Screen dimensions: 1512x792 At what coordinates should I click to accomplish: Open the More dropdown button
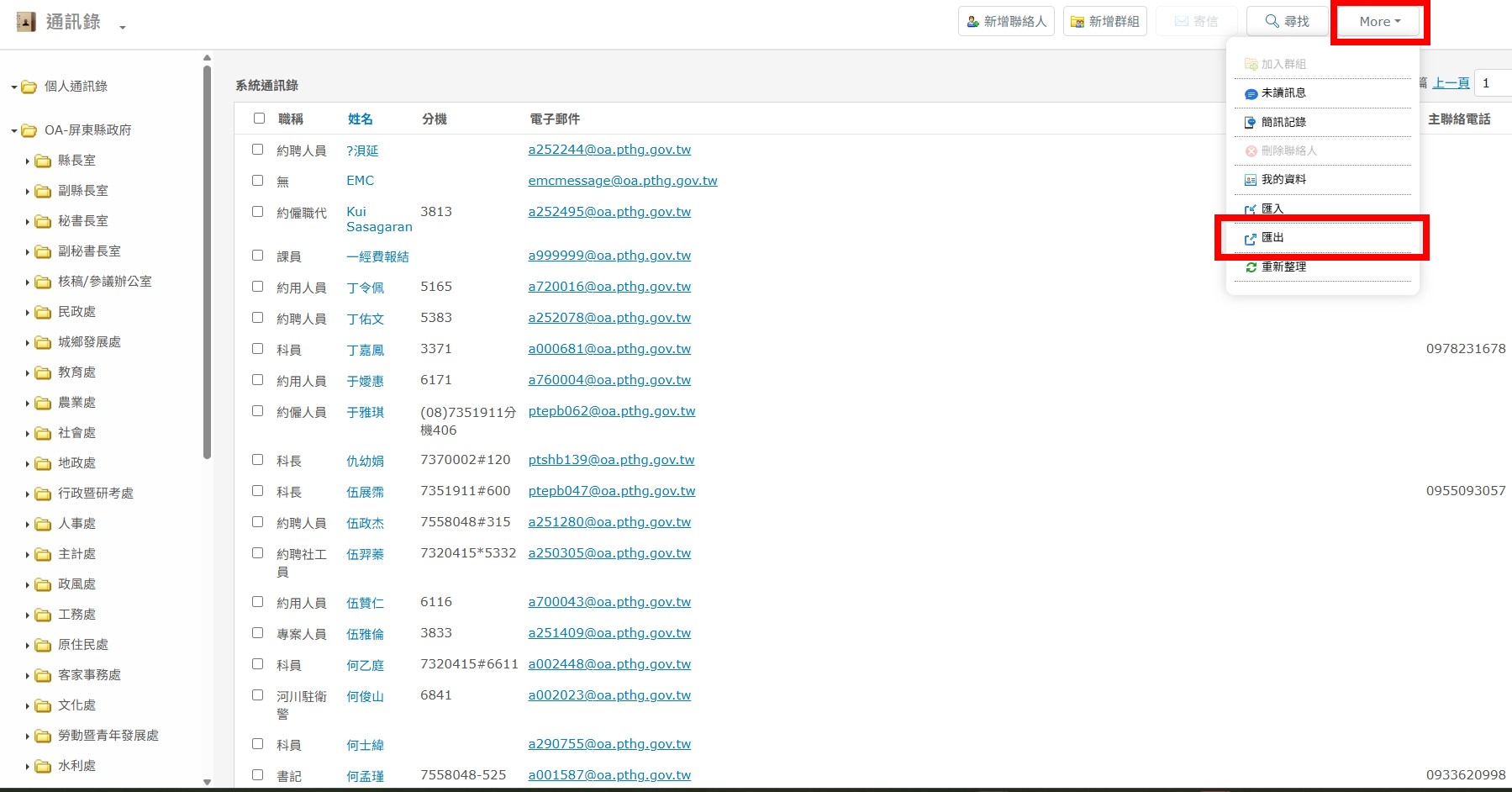pyautogui.click(x=1379, y=22)
